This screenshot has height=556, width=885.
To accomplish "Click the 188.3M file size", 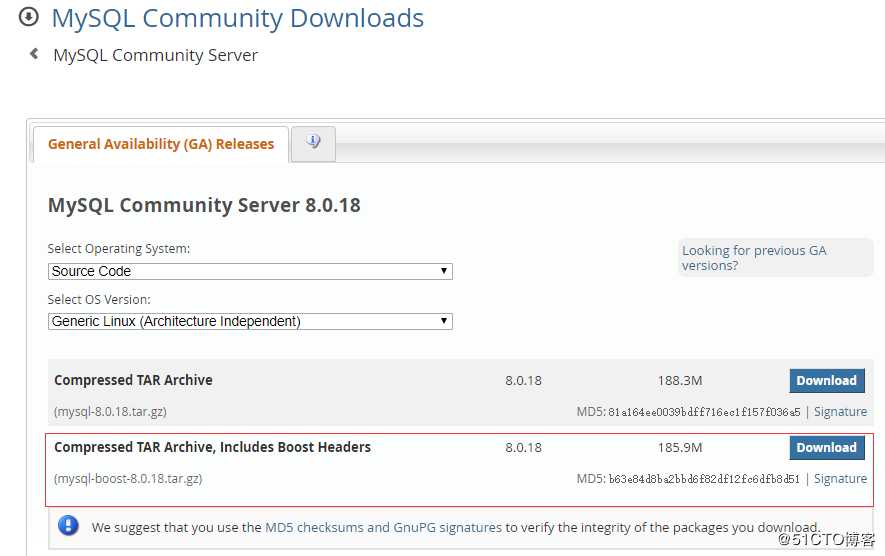I will pos(680,381).
